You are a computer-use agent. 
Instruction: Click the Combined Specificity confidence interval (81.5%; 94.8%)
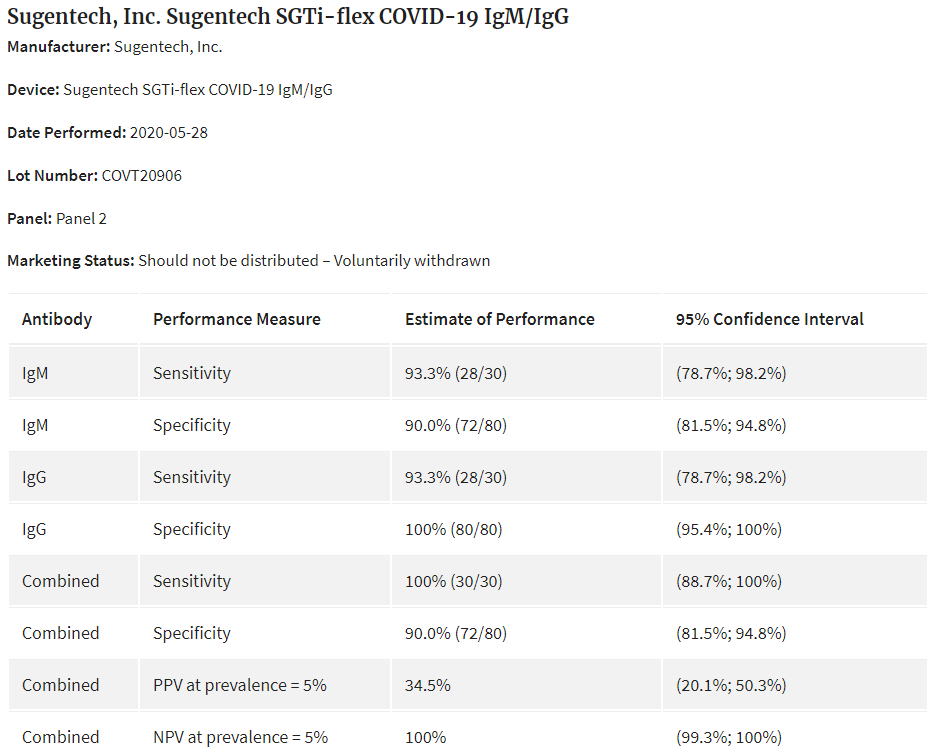point(731,634)
